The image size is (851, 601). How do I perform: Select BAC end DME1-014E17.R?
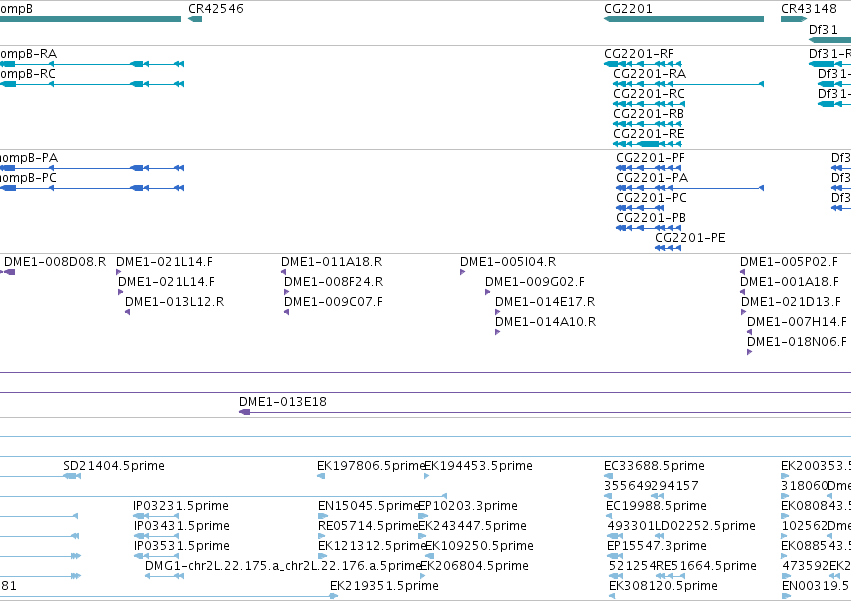coord(545,302)
